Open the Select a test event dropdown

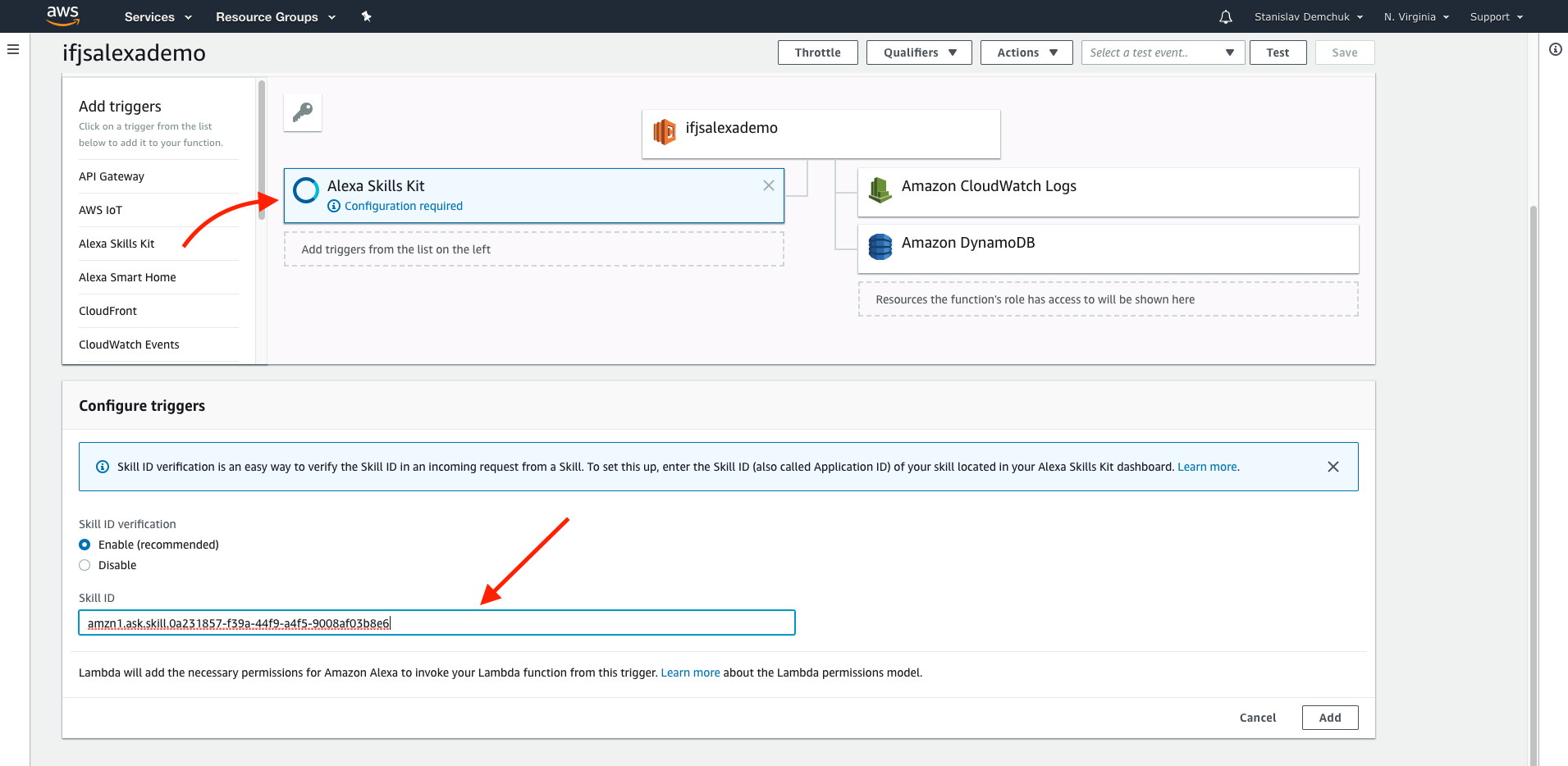(x=1162, y=52)
